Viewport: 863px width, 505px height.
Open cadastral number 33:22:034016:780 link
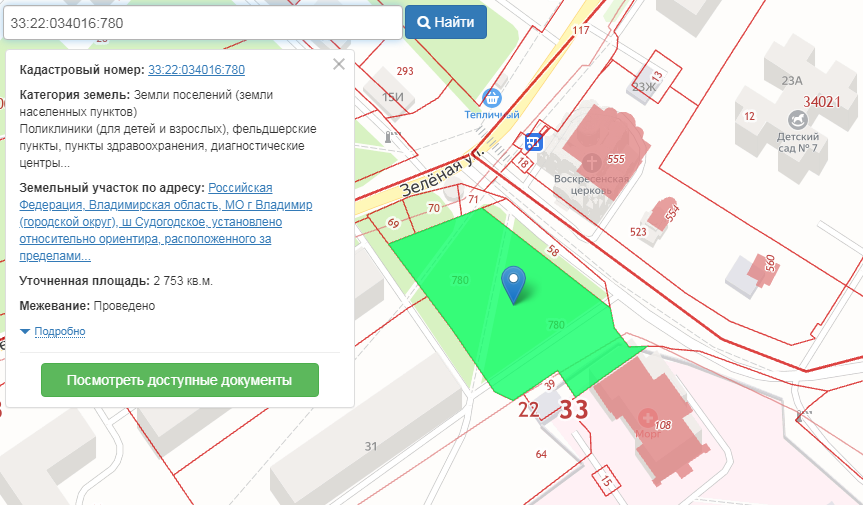[196, 70]
